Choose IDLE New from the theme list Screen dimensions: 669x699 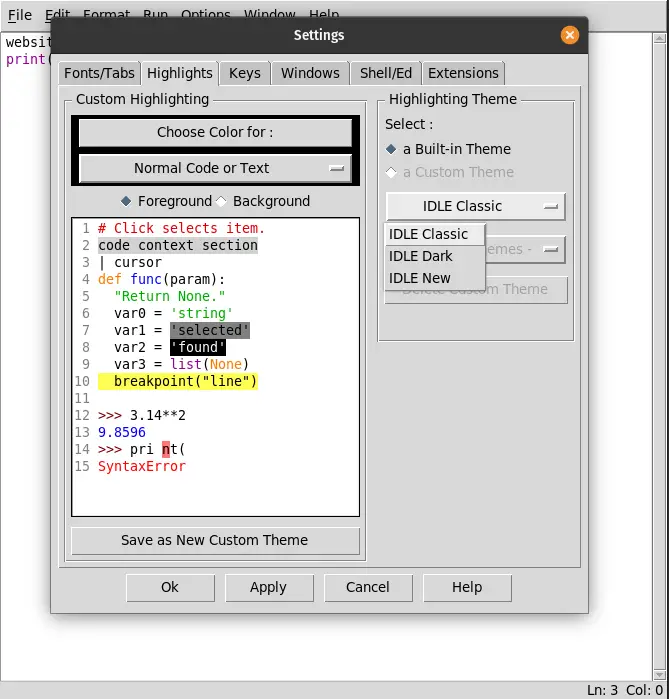435,278
